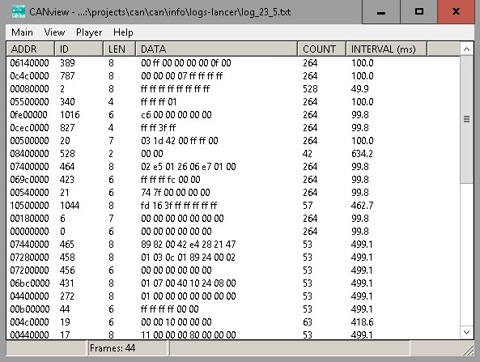Select row with address 00540000
The height and width of the screenshot is (362, 480).
[x=233, y=192]
